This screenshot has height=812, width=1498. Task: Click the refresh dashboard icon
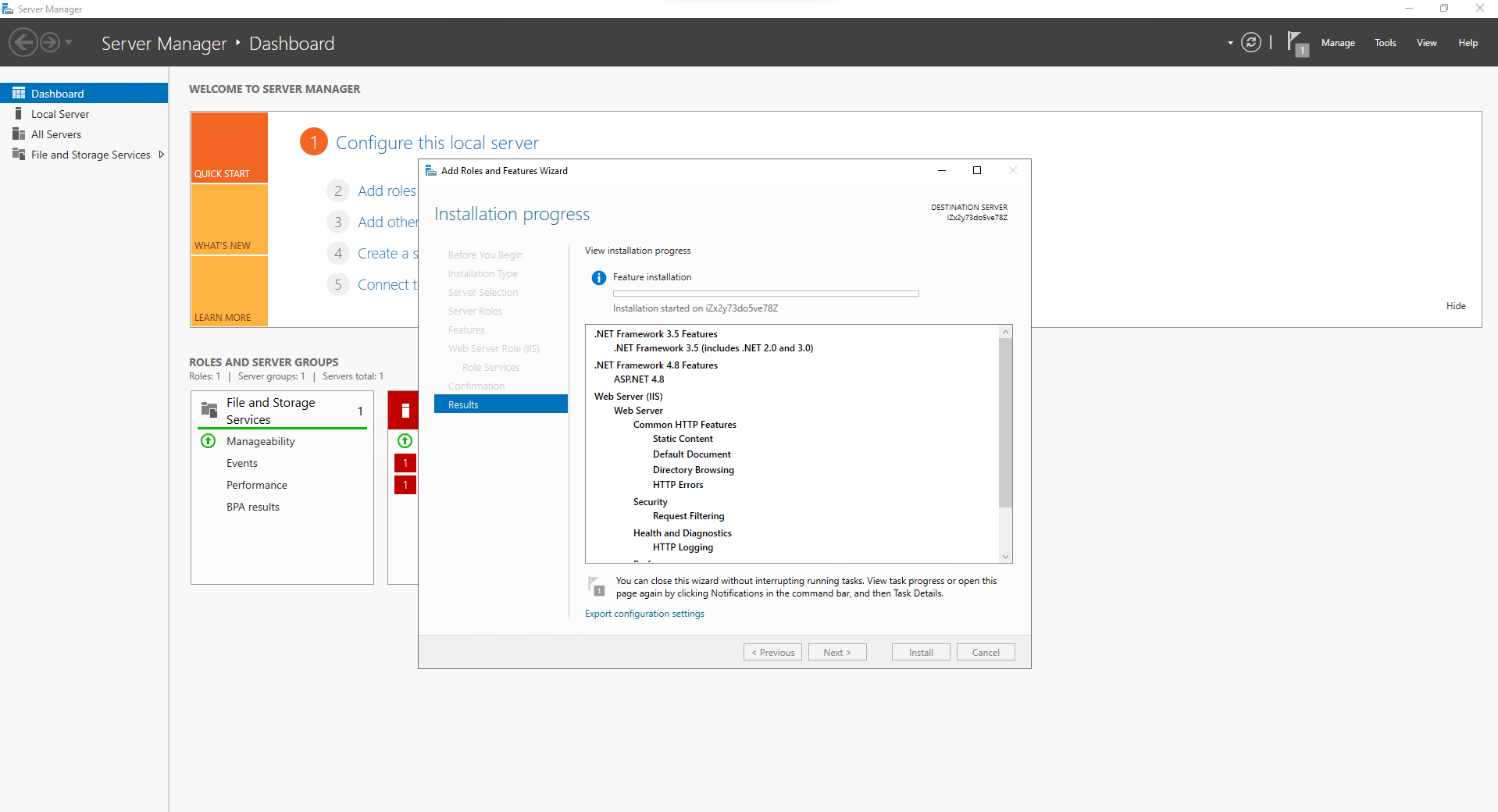1250,42
